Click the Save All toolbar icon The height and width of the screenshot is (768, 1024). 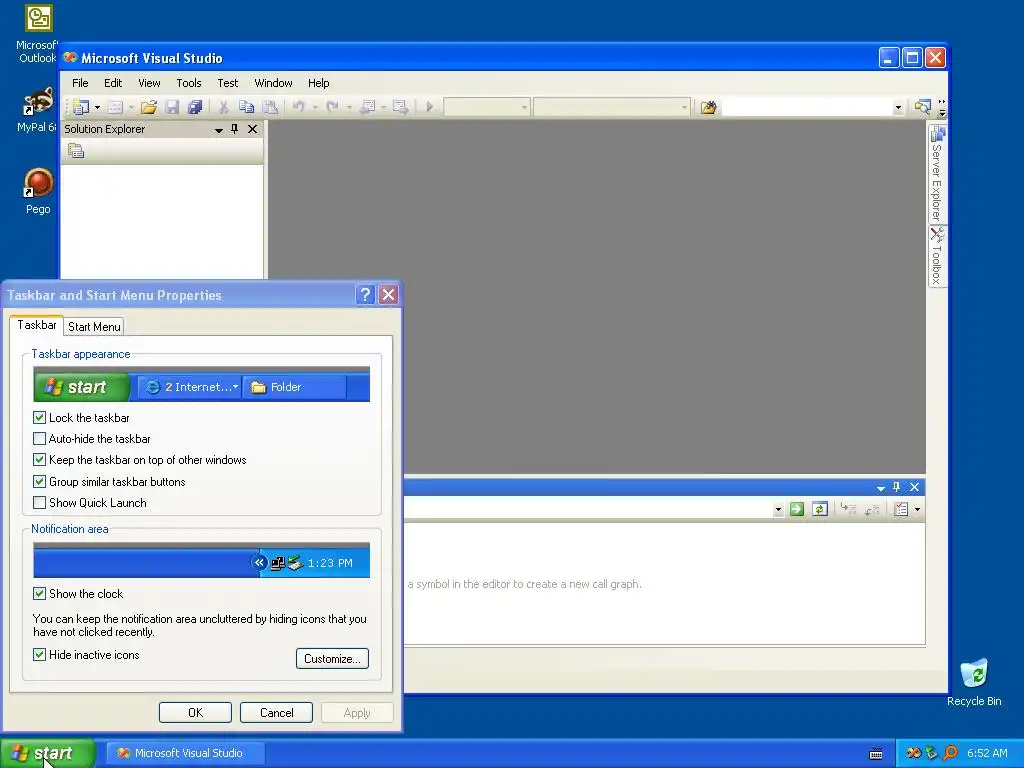(x=195, y=106)
